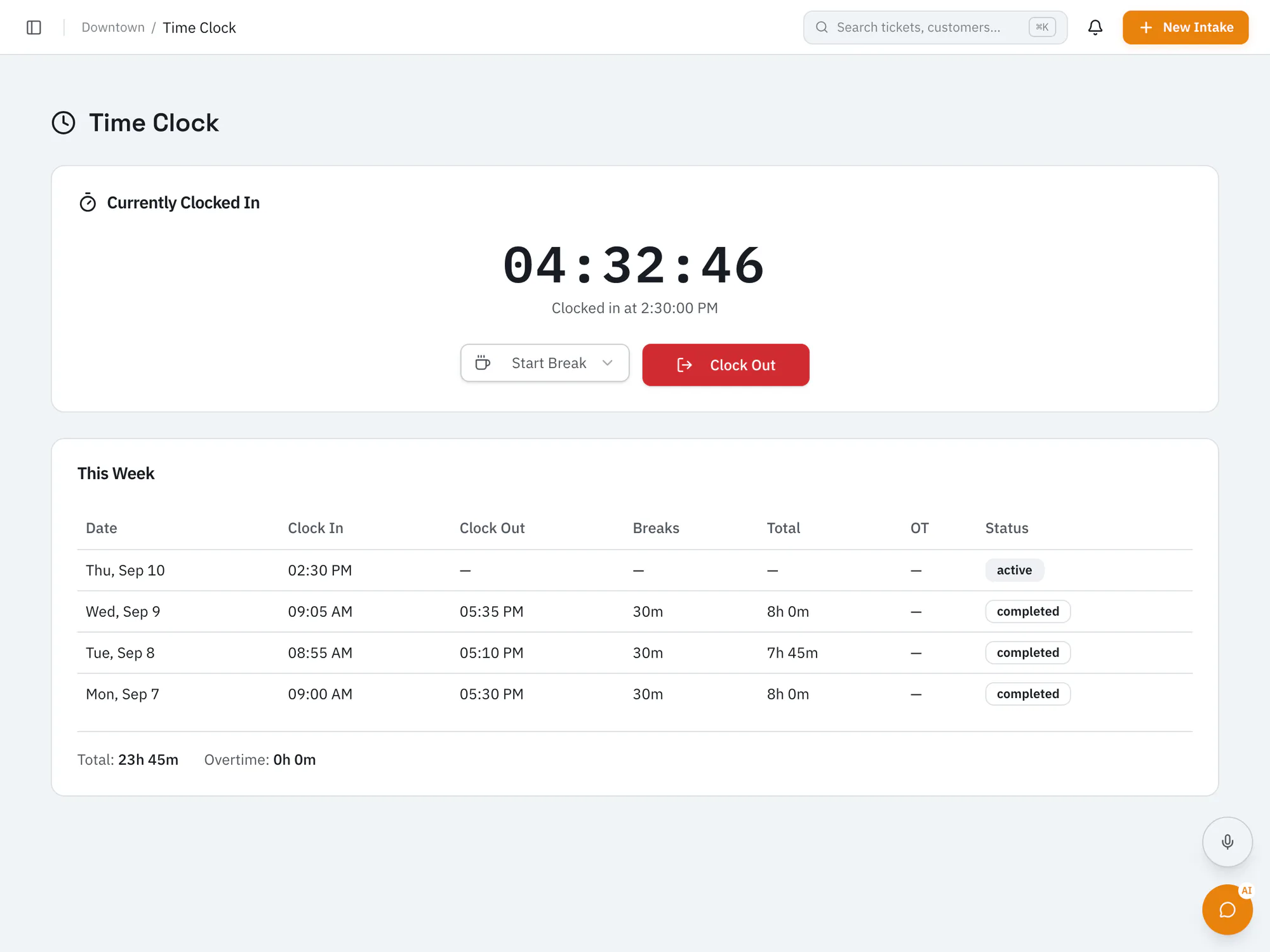1270x952 pixels.
Task: Click the Clock Out button
Action: tap(726, 365)
